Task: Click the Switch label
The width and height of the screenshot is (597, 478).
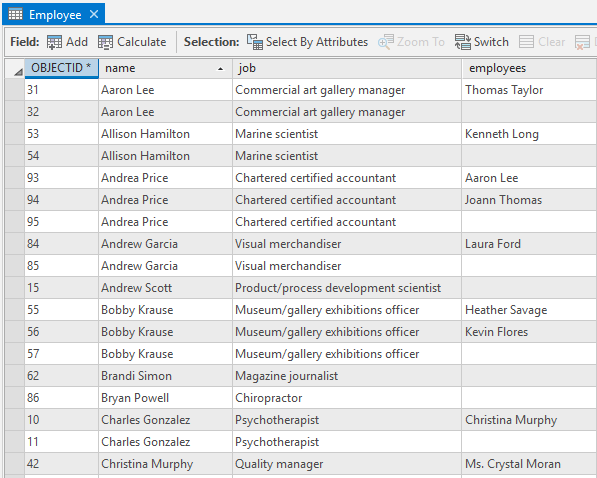Action: point(491,42)
